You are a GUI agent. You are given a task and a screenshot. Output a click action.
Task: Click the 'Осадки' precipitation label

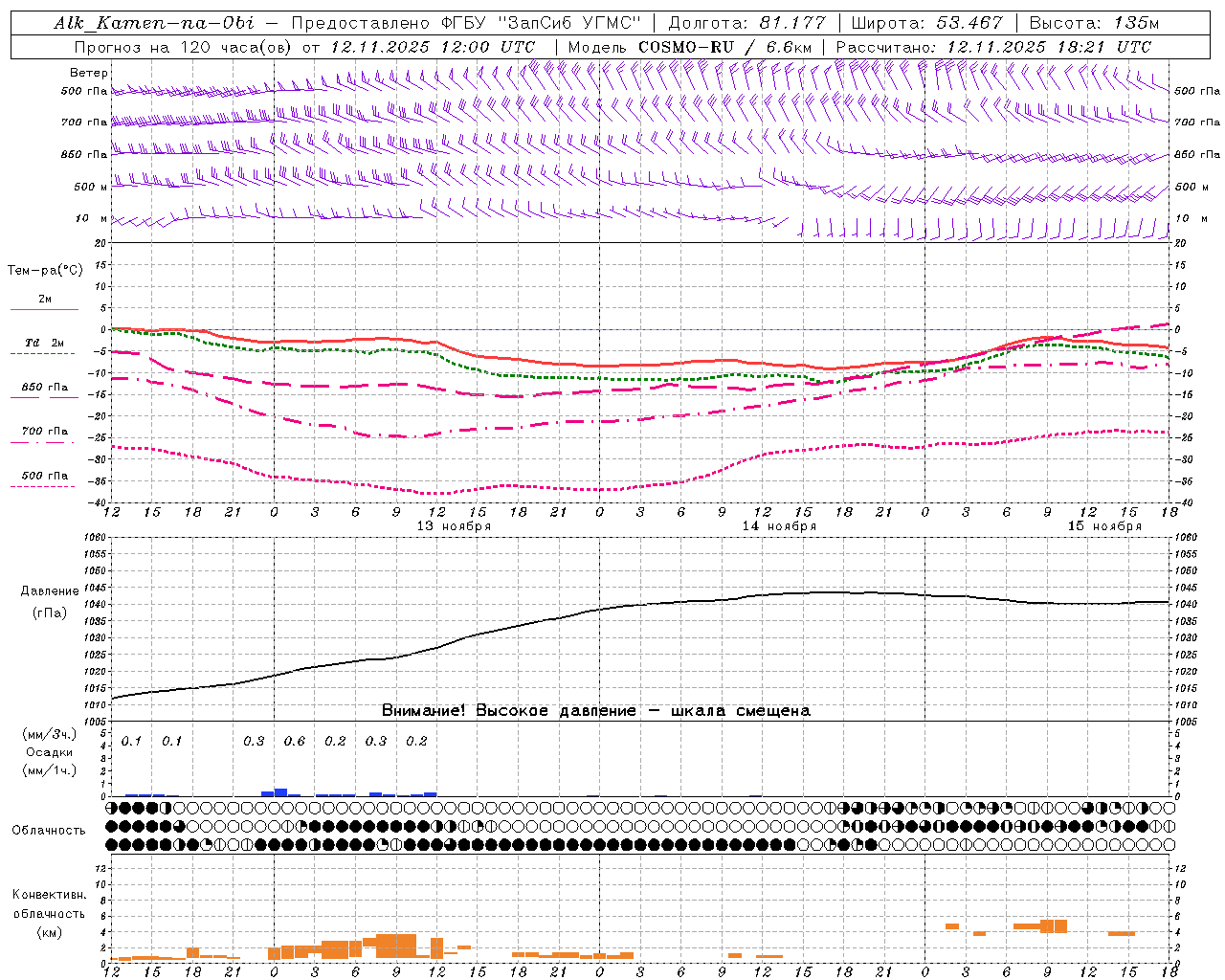point(50,752)
